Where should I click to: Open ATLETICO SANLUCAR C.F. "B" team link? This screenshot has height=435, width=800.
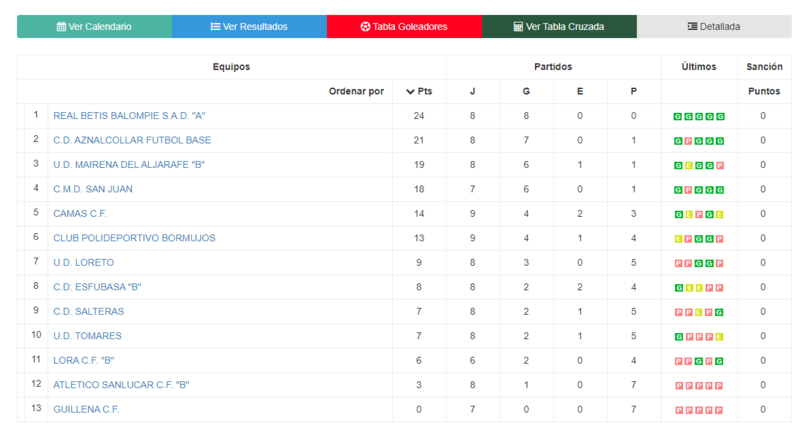click(x=121, y=385)
